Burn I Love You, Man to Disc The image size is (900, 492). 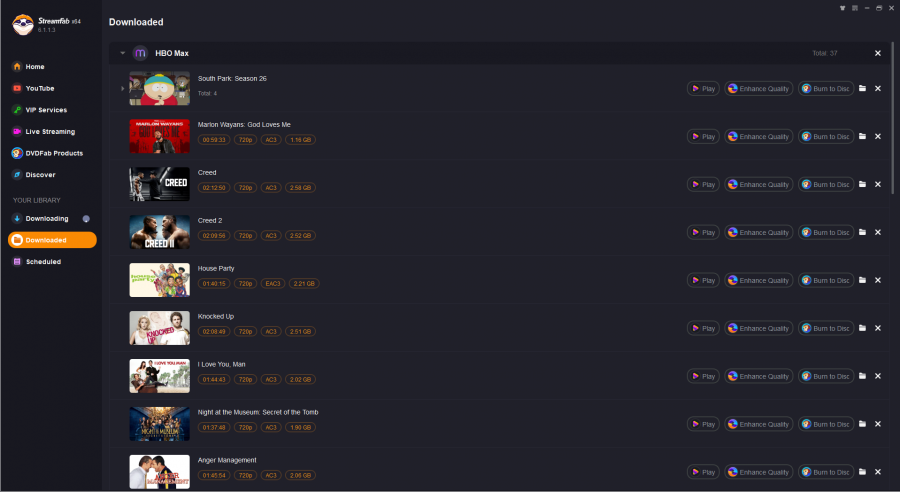pyautogui.click(x=826, y=376)
